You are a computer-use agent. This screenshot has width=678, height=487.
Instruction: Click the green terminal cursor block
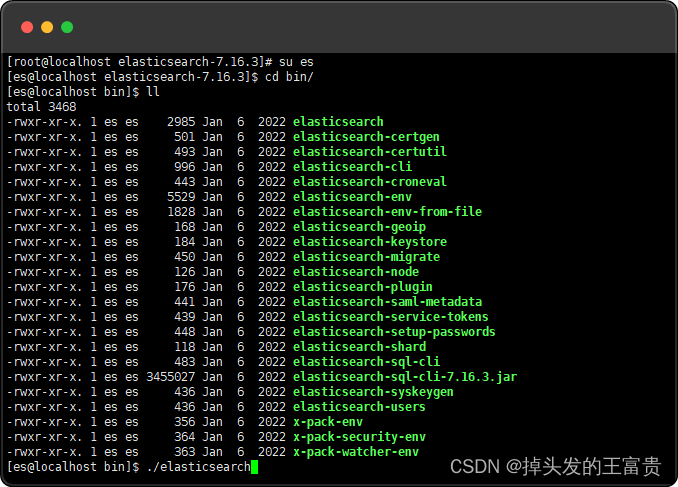(254, 467)
